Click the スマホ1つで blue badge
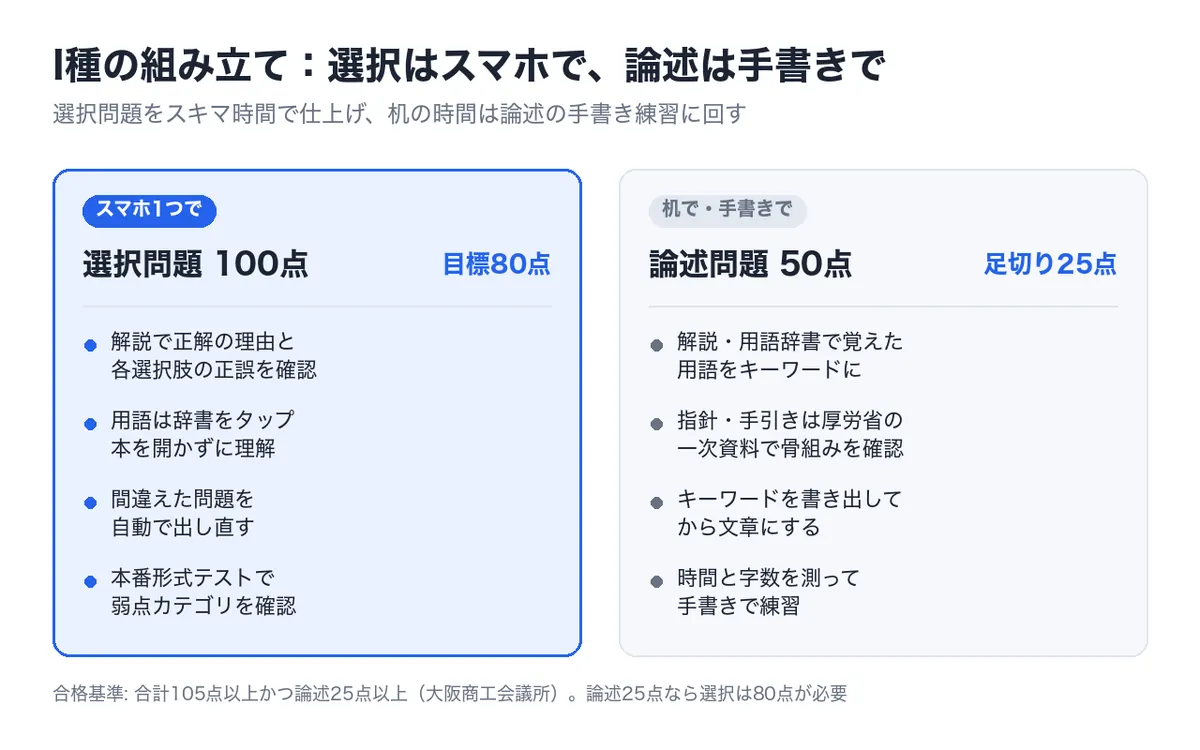The width and height of the screenshot is (1200, 750). click(x=150, y=209)
